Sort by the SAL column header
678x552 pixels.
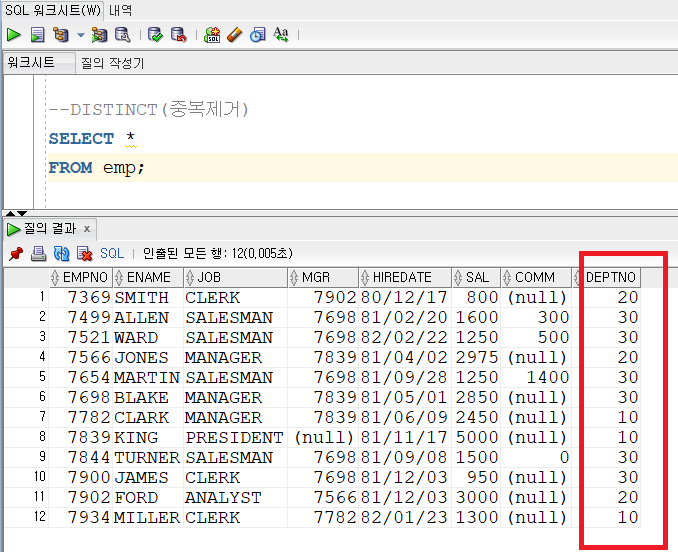point(476,278)
